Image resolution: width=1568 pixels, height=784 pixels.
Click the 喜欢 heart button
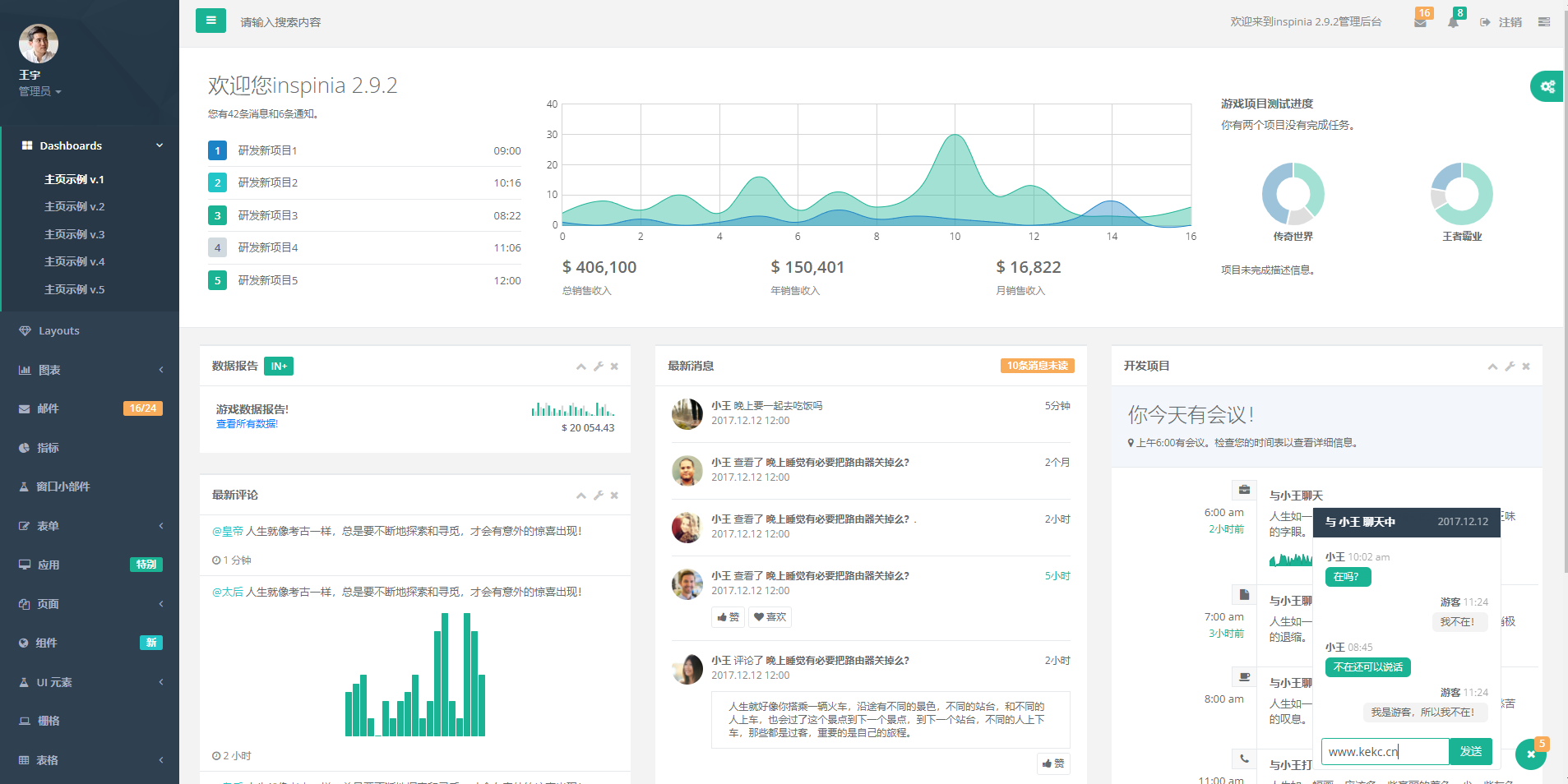click(770, 617)
